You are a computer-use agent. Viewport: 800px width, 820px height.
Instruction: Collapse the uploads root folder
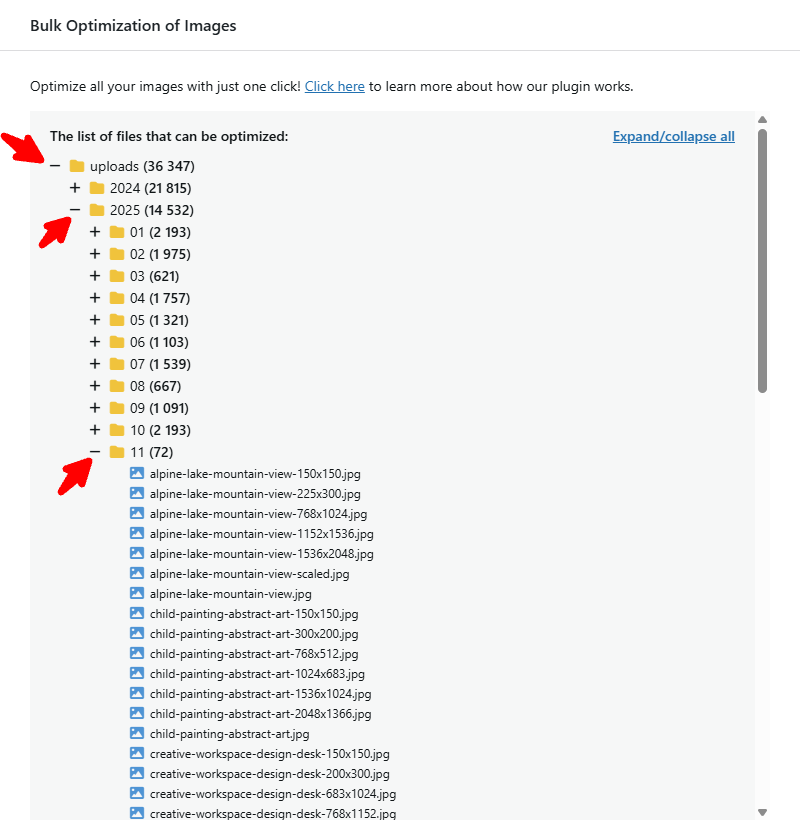(55, 166)
